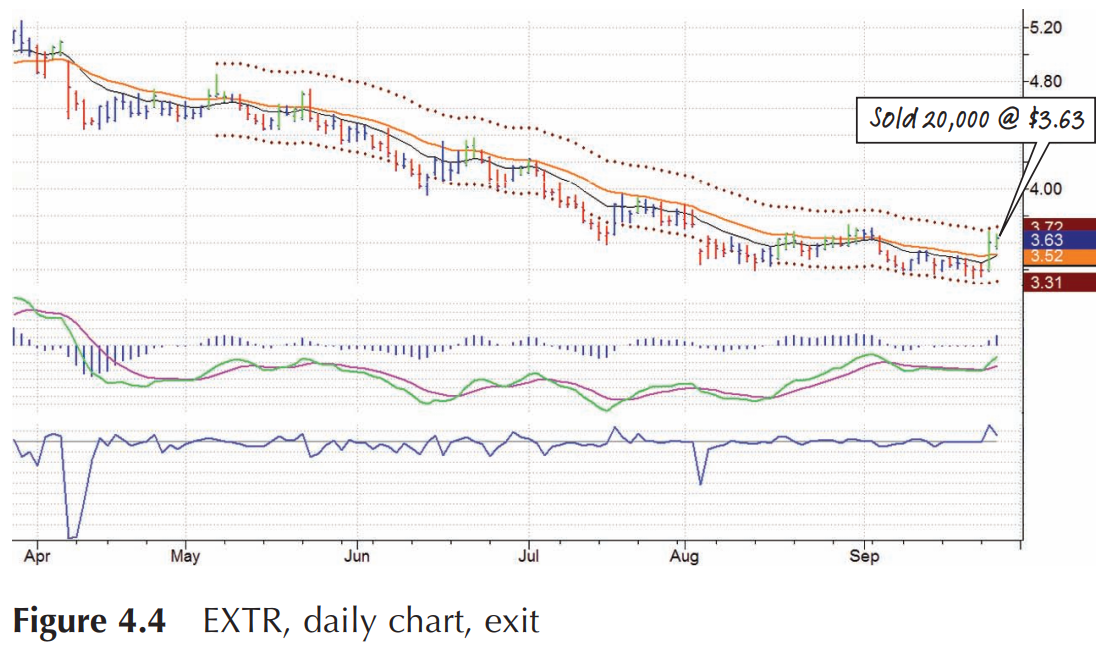1096x647 pixels.
Task: Click the 4.80 price axis label
Action: point(1046,82)
